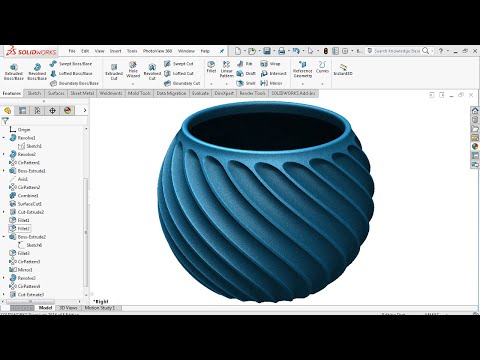Viewport: 480px width, 360px height.
Task: Switch to PropertyManager tab
Action: click(x=22, y=110)
